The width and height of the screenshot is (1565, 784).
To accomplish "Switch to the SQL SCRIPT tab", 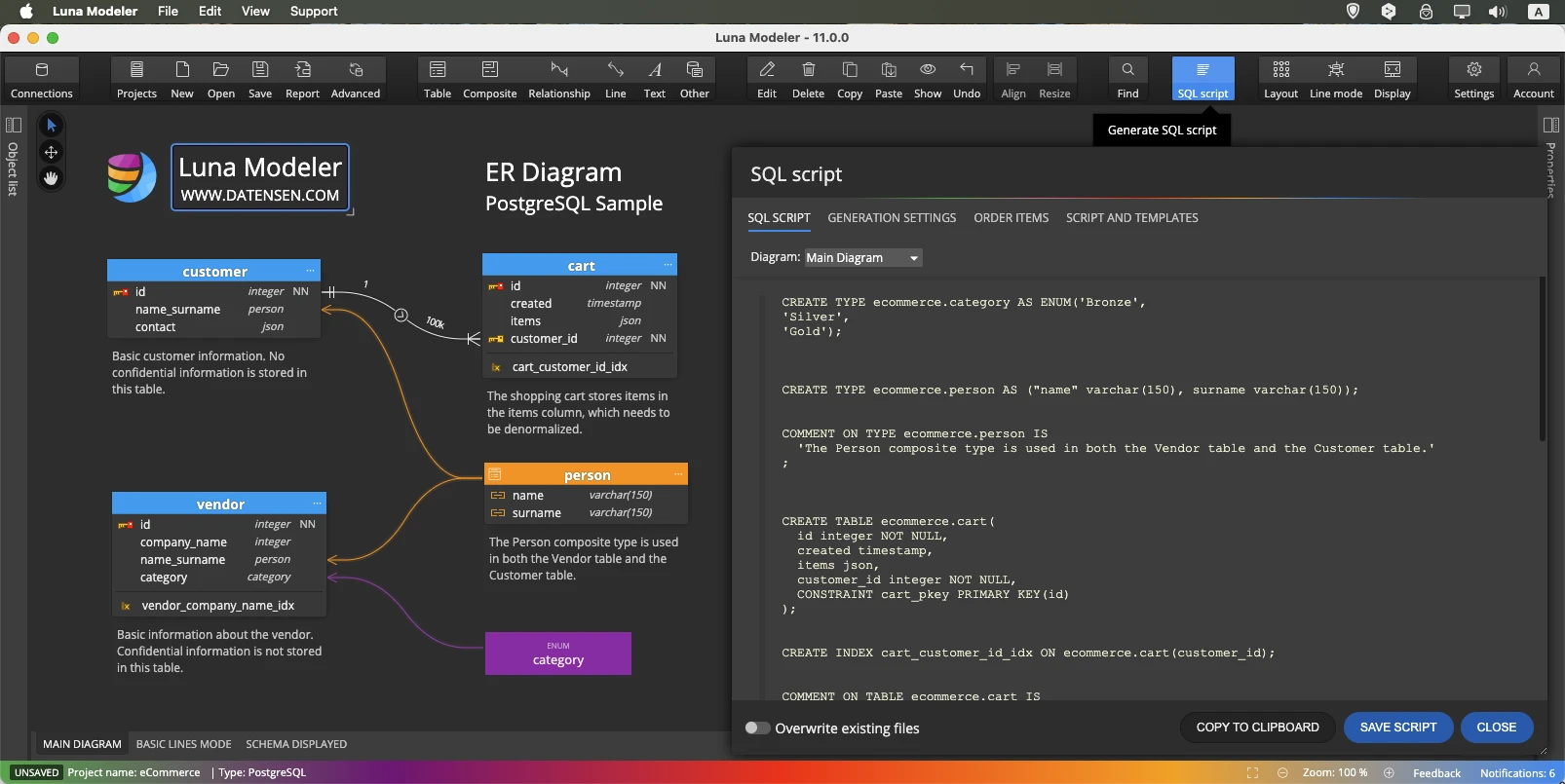I will click(779, 218).
